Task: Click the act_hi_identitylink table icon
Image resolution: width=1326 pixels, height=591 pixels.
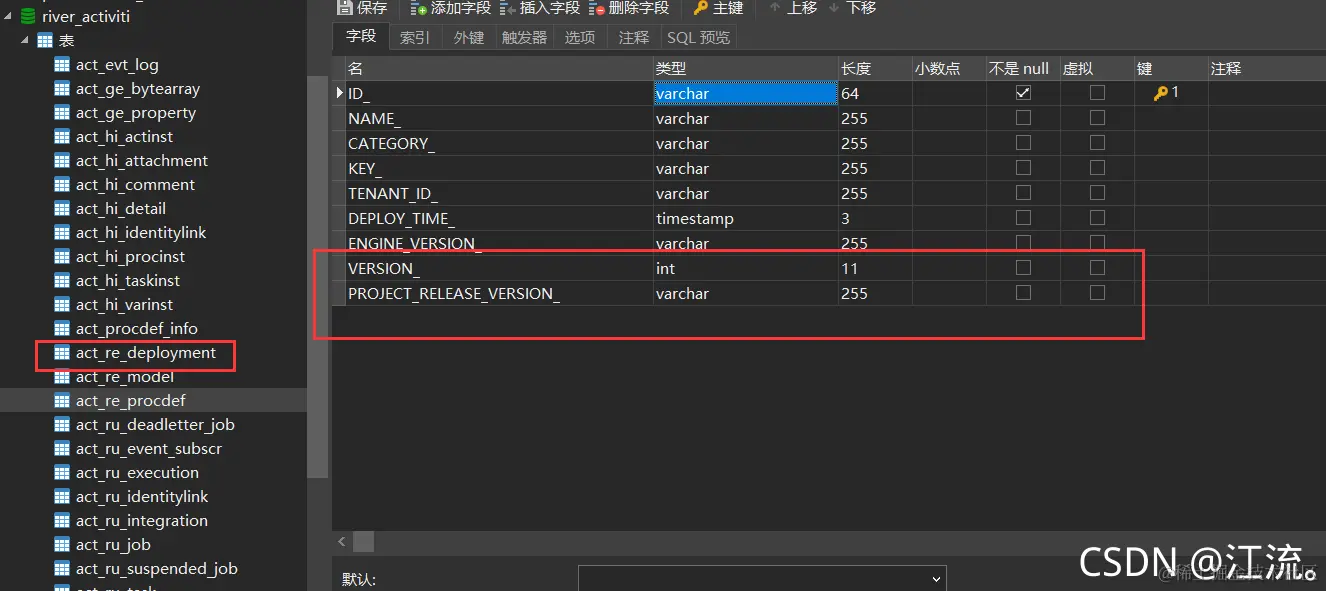Action: [62, 233]
